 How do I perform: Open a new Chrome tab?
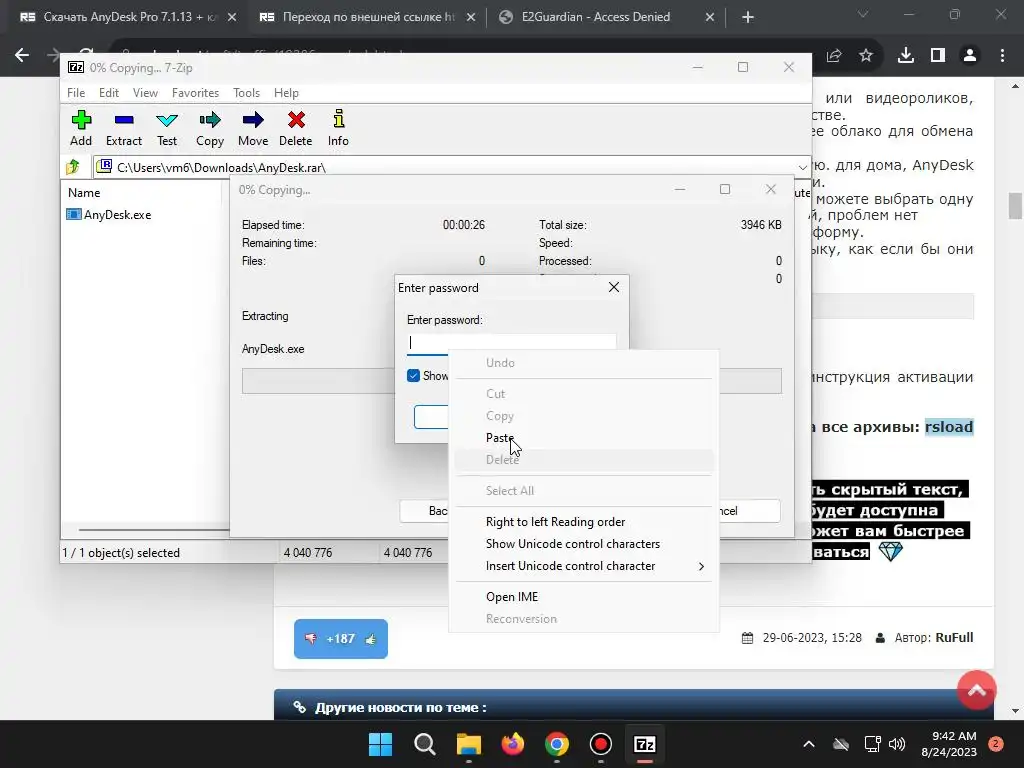tap(748, 18)
